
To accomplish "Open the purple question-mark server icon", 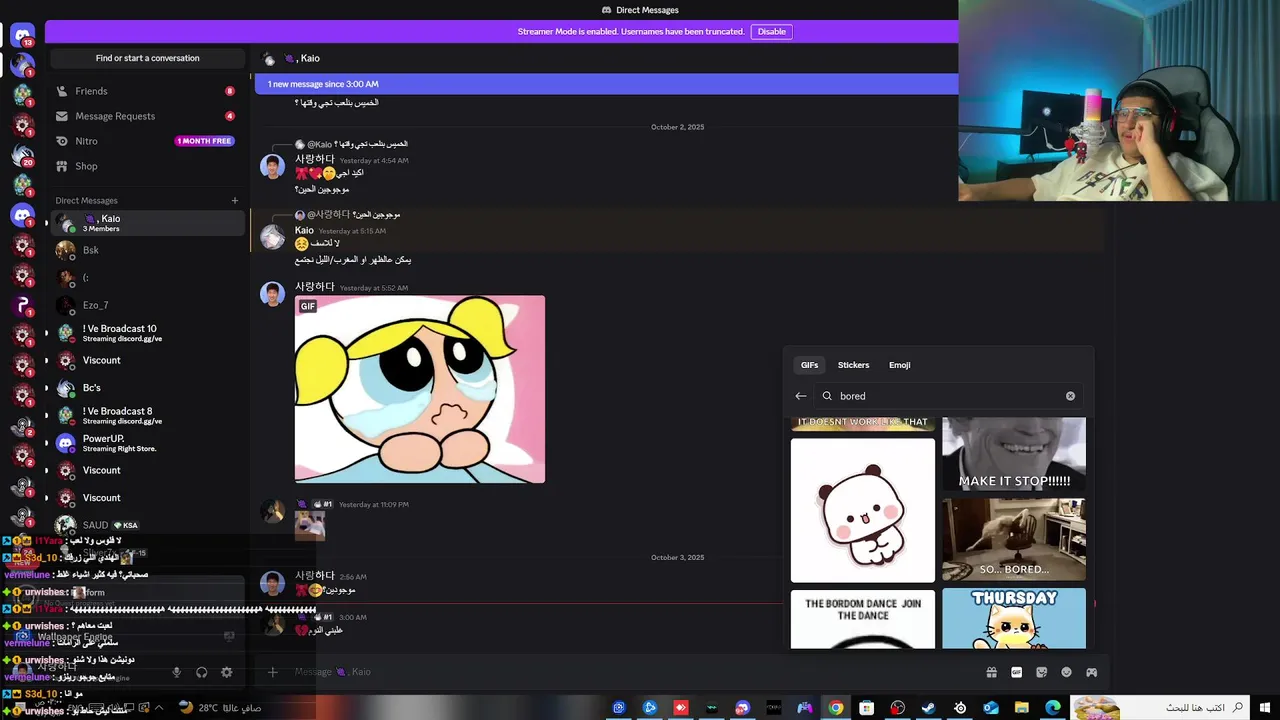I will [22, 305].
